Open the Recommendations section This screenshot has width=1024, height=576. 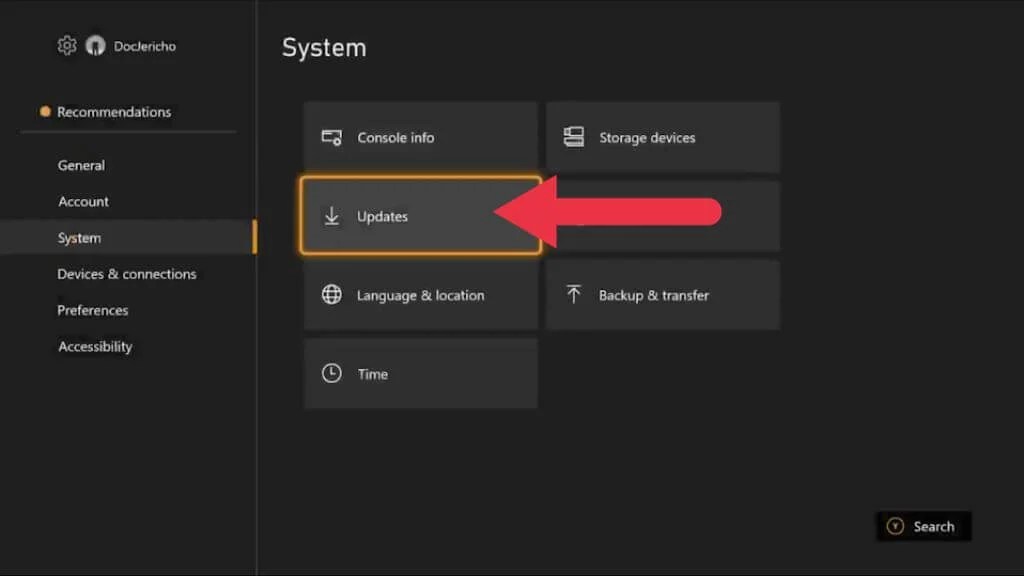[x=113, y=112]
